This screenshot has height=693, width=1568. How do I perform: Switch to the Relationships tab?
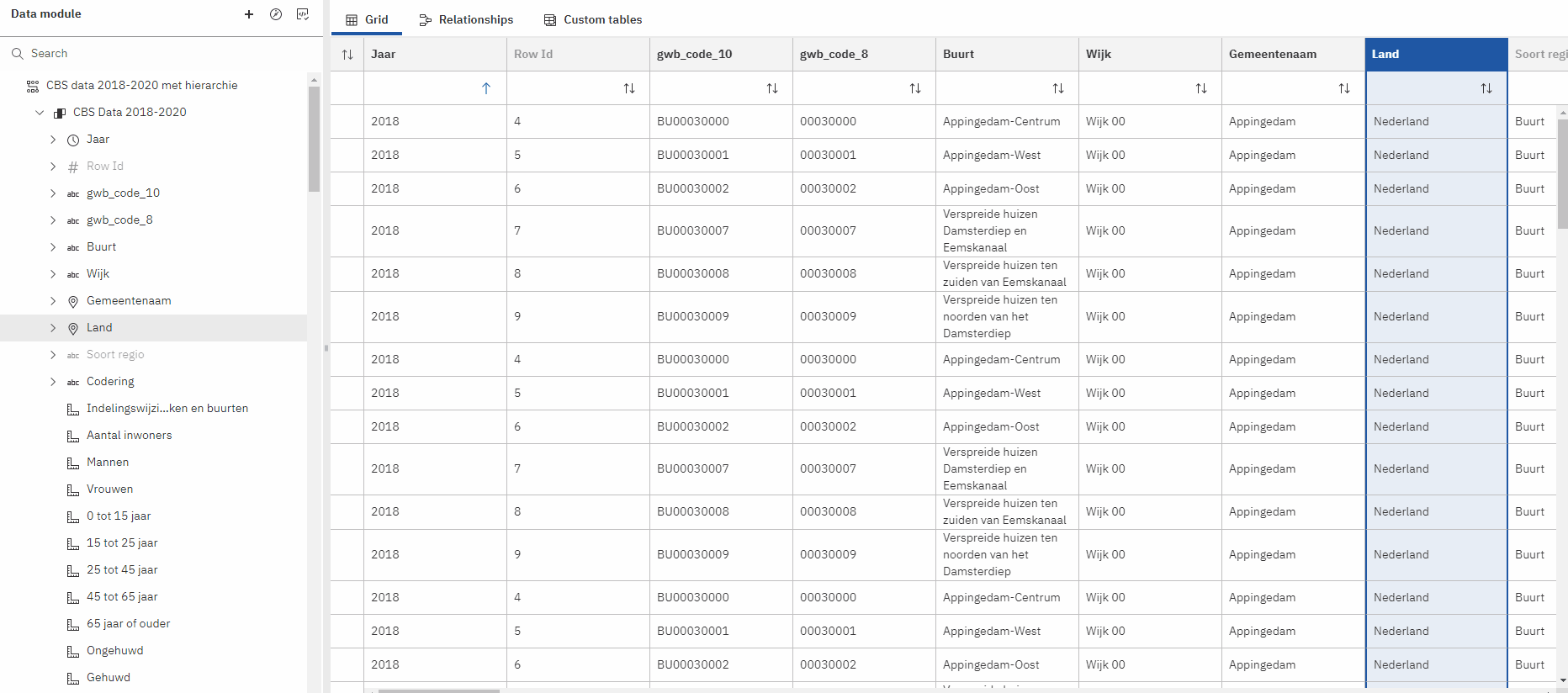[x=466, y=20]
